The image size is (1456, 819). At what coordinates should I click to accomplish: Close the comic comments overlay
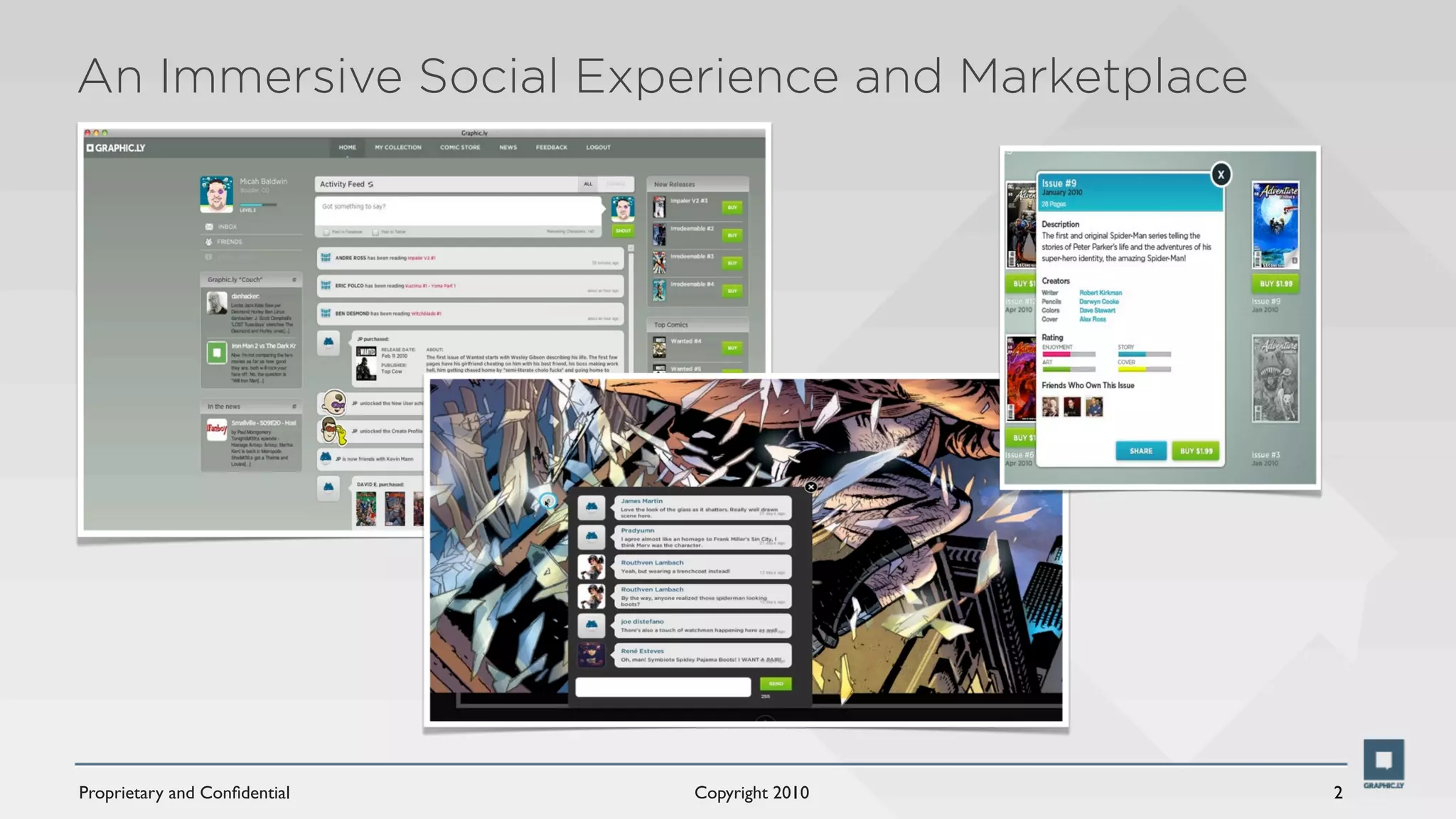(810, 487)
